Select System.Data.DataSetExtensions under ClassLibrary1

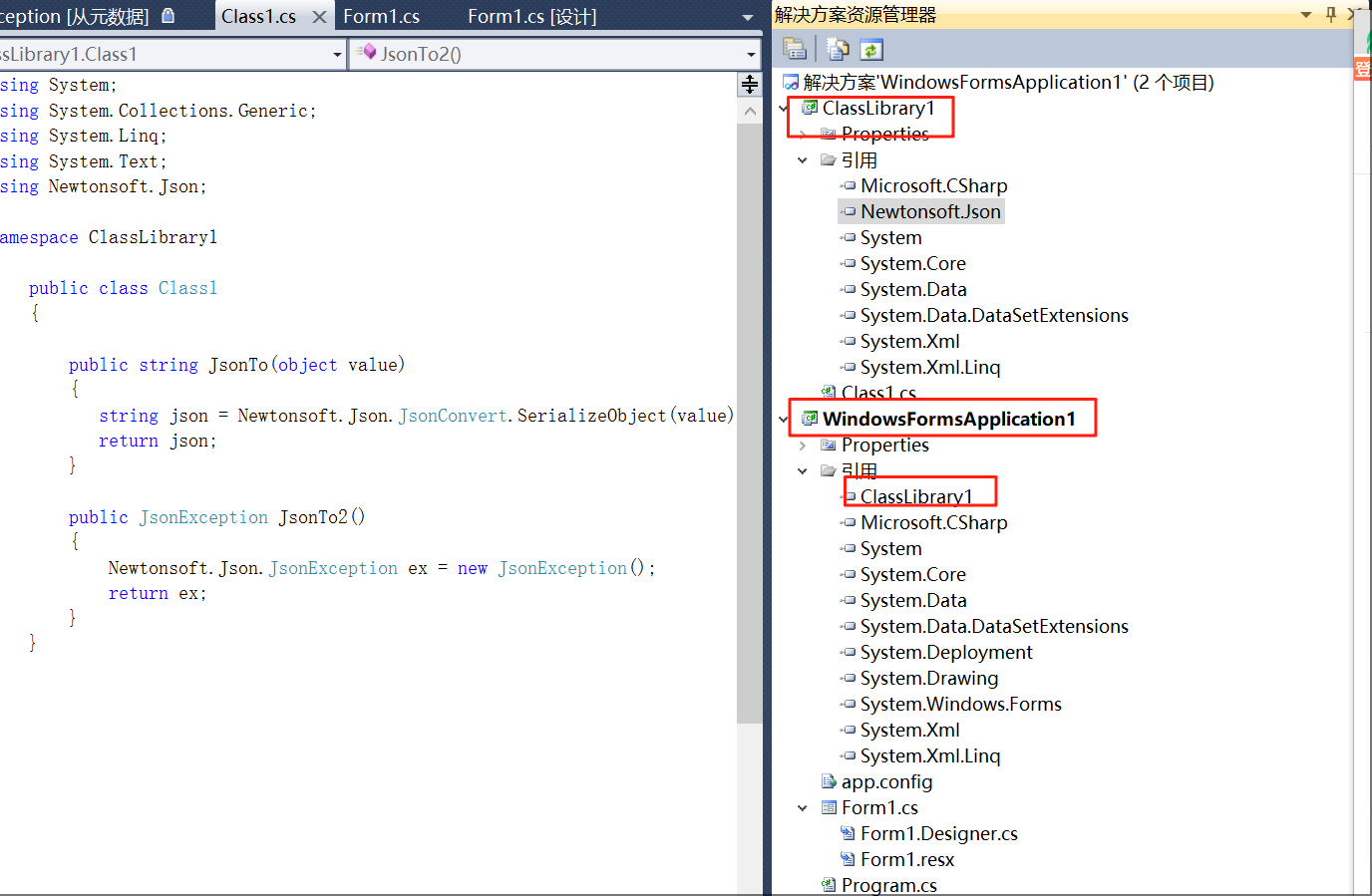994,315
